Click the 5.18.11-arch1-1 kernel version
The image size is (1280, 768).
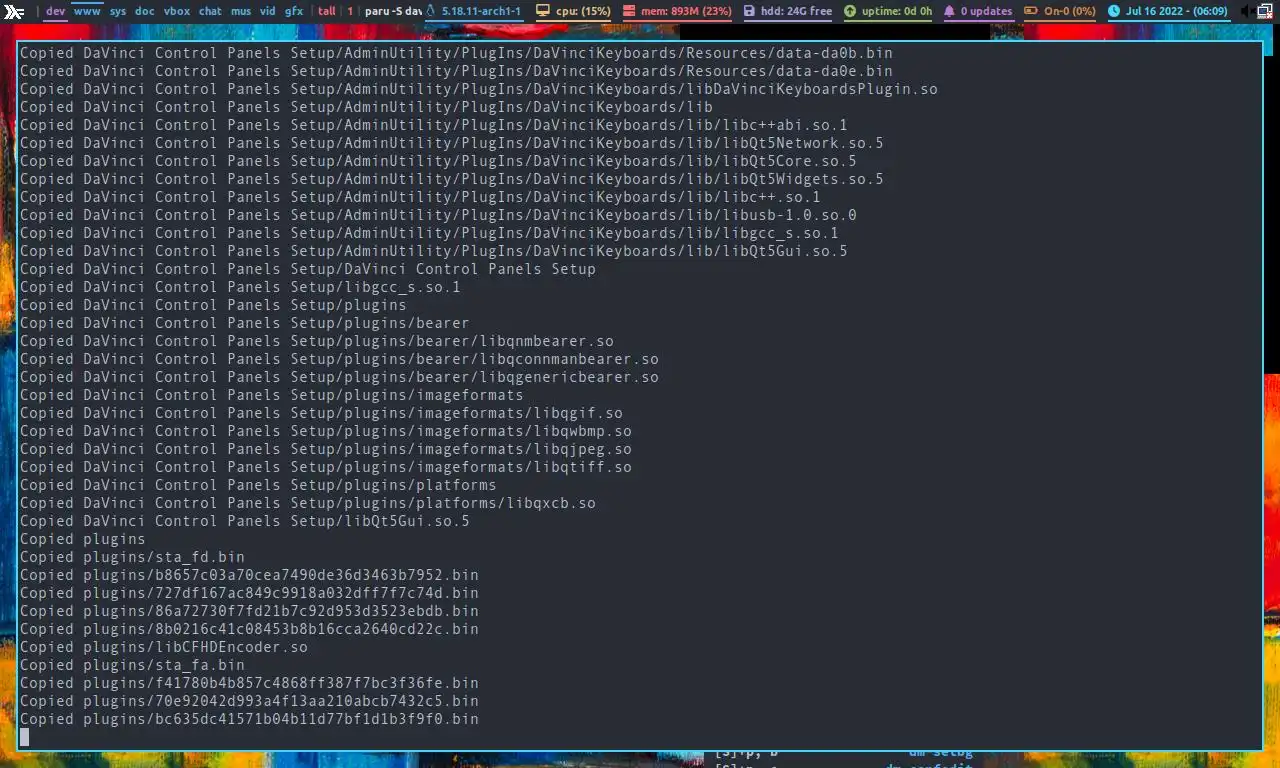click(482, 12)
